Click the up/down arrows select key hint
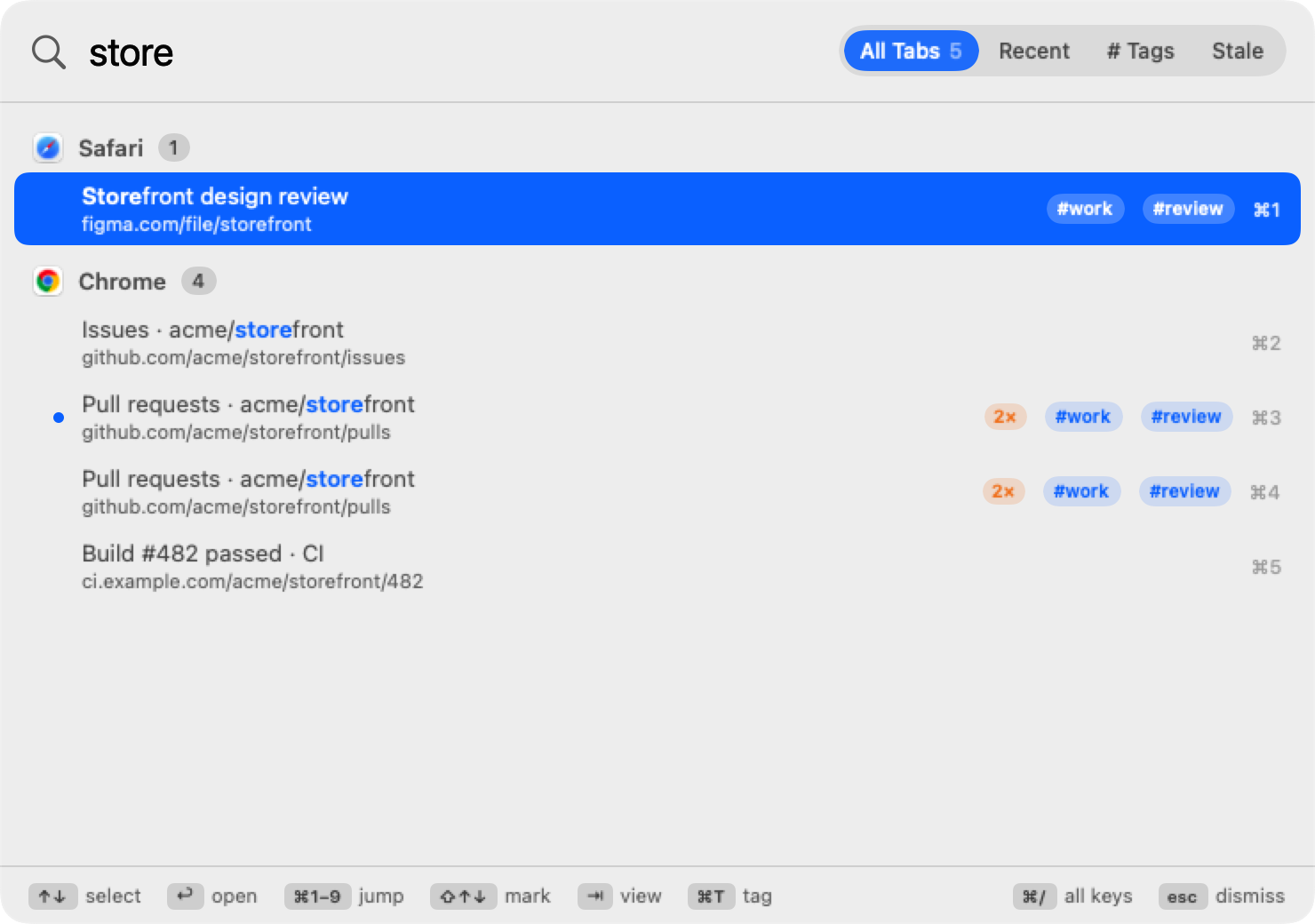This screenshot has height=924, width=1315. 53,896
